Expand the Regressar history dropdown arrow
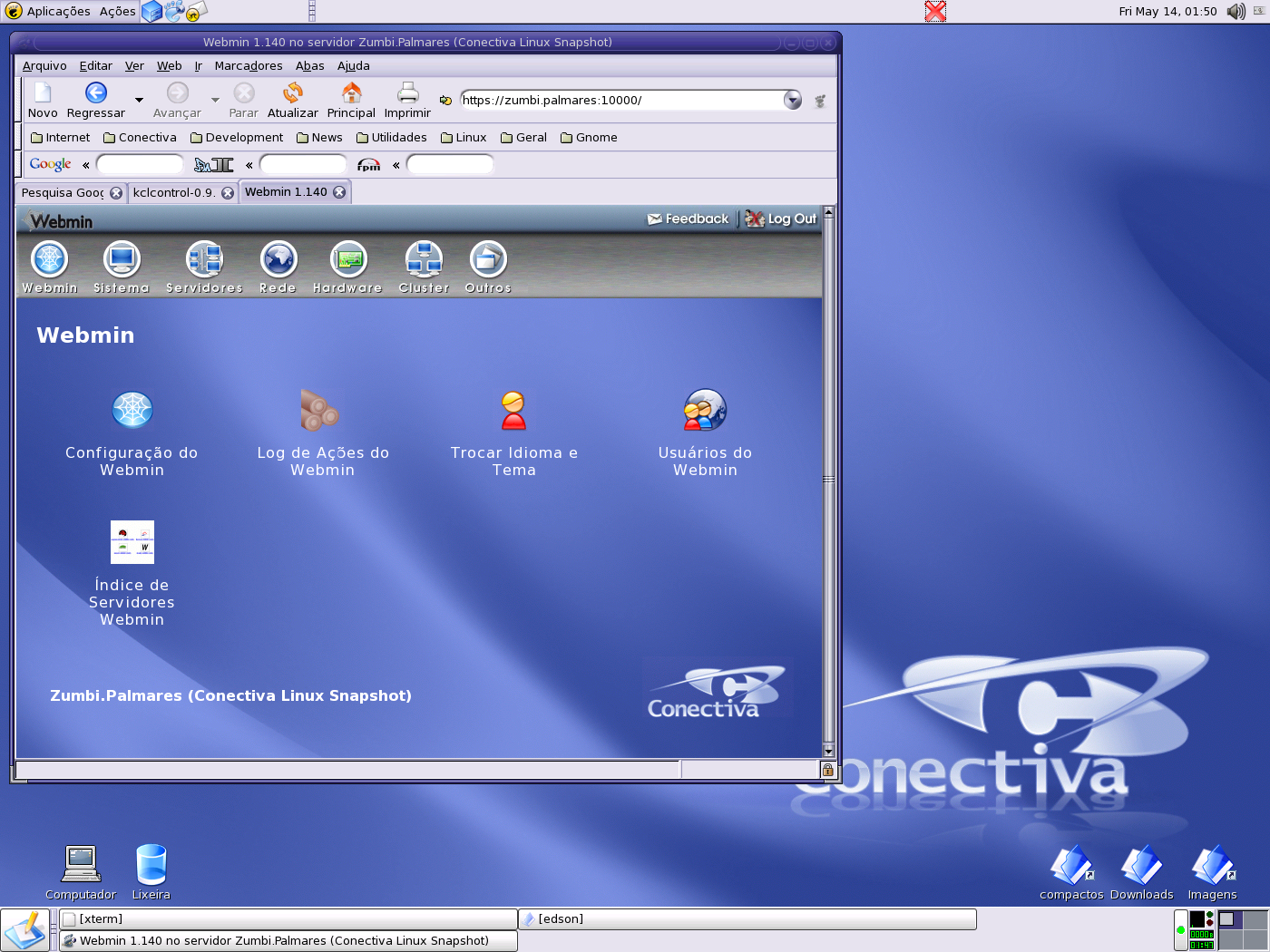The height and width of the screenshot is (952, 1270). (x=139, y=100)
